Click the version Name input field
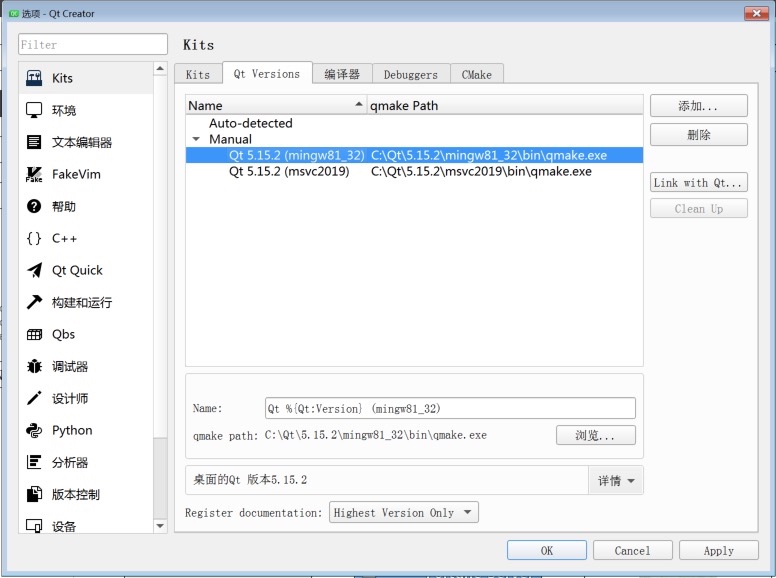Screen dimensions: 776x578 [x=450, y=408]
